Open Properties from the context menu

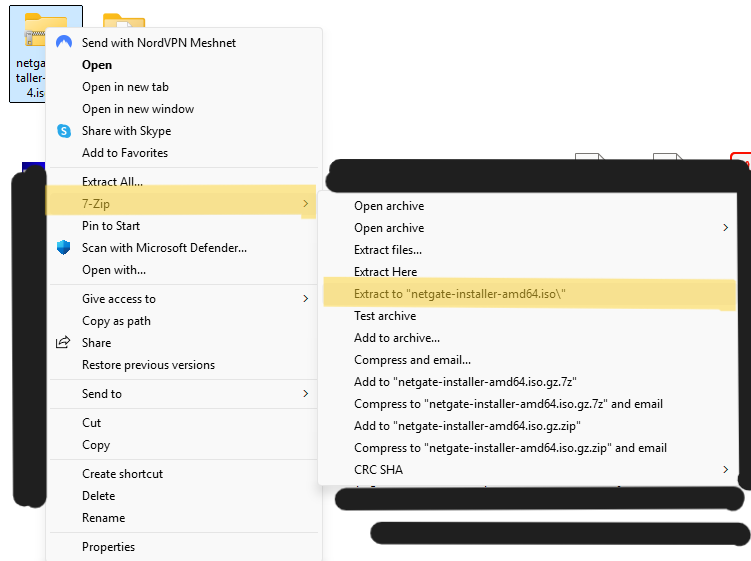[x=184, y=547]
